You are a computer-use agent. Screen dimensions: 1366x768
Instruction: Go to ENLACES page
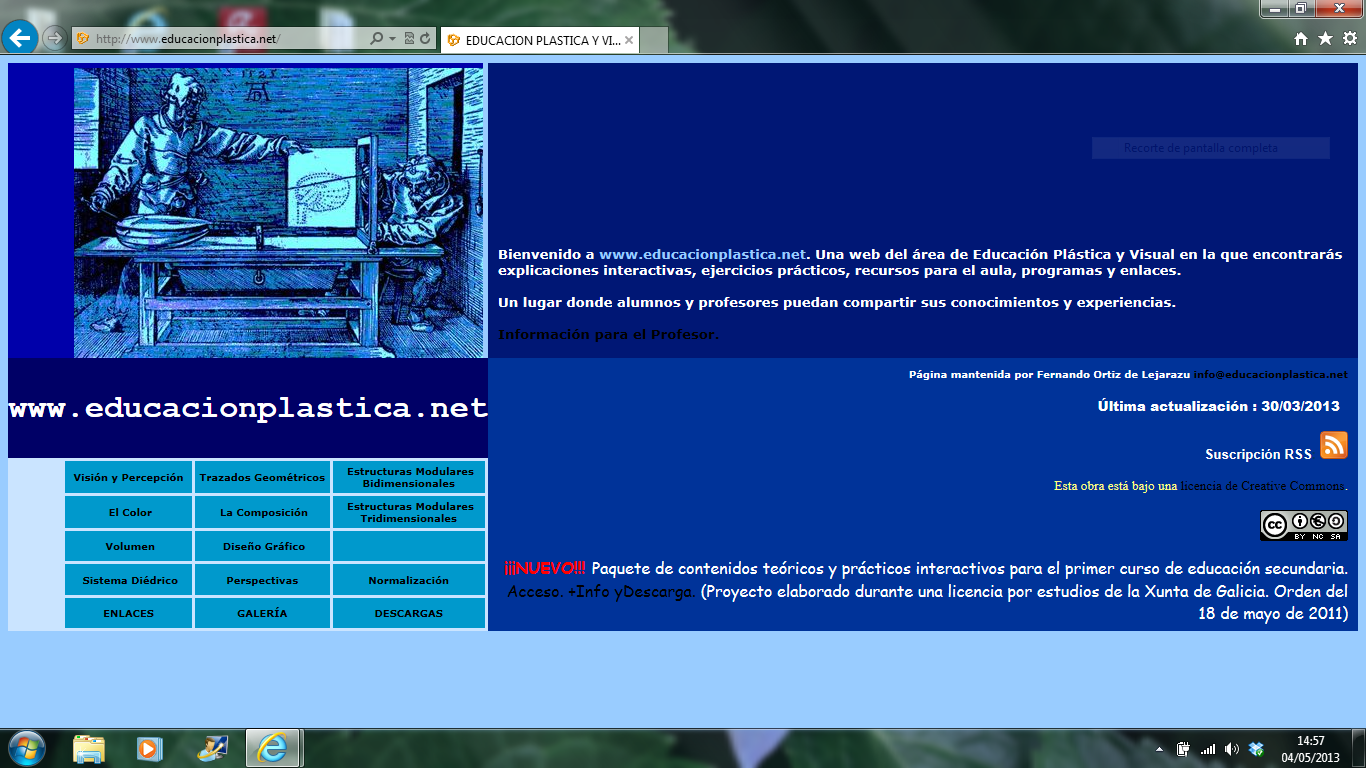pos(128,613)
